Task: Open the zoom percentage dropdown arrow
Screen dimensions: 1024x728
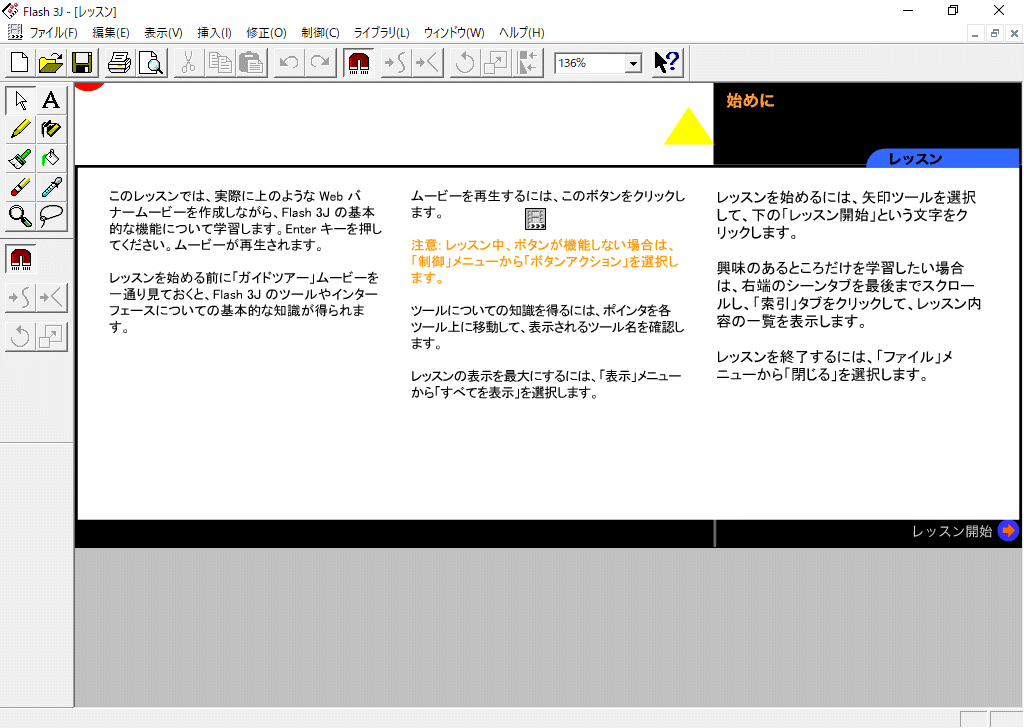Action: coord(633,63)
